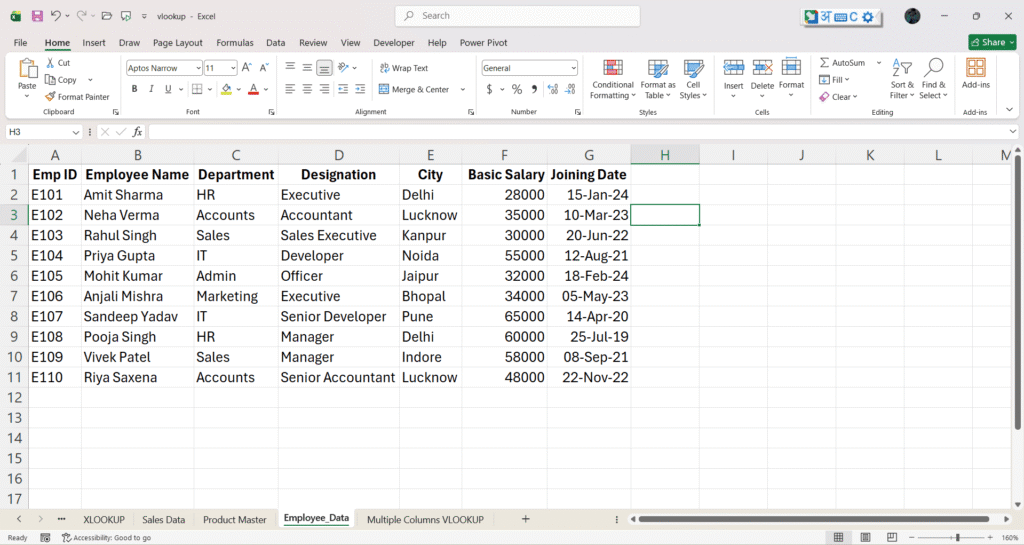The width and height of the screenshot is (1024, 545).
Task: Click the Insert cells icon
Action: [733, 67]
